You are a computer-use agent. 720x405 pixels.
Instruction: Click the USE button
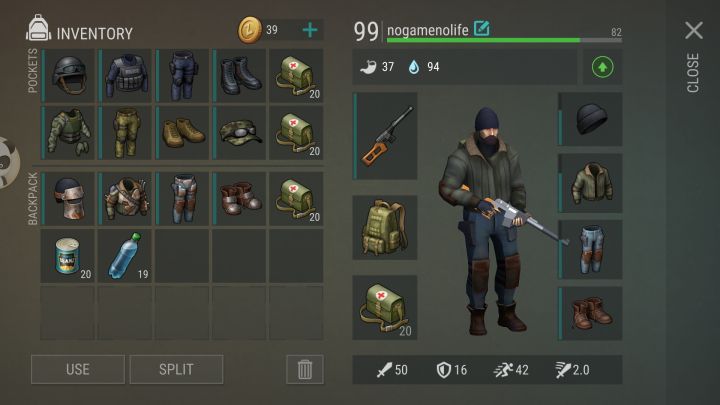[78, 369]
